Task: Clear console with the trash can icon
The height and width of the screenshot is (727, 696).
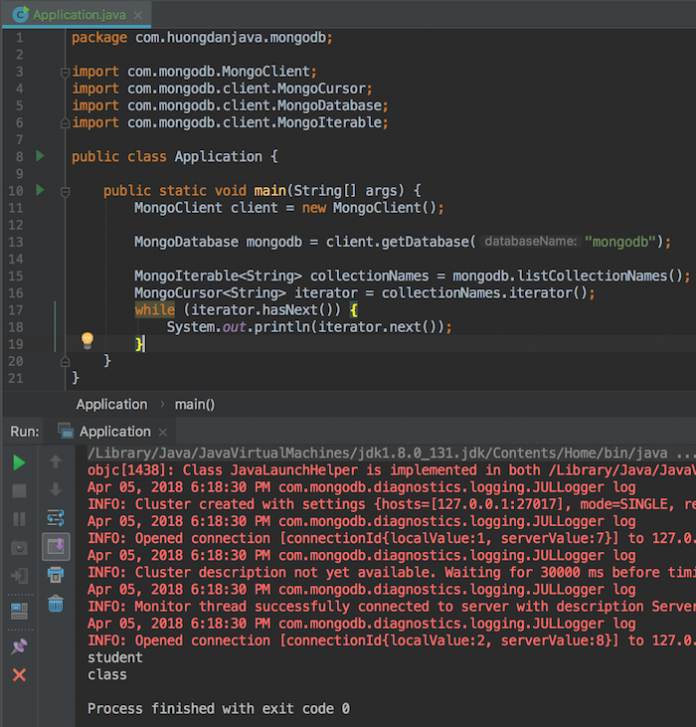Action: 56,604
